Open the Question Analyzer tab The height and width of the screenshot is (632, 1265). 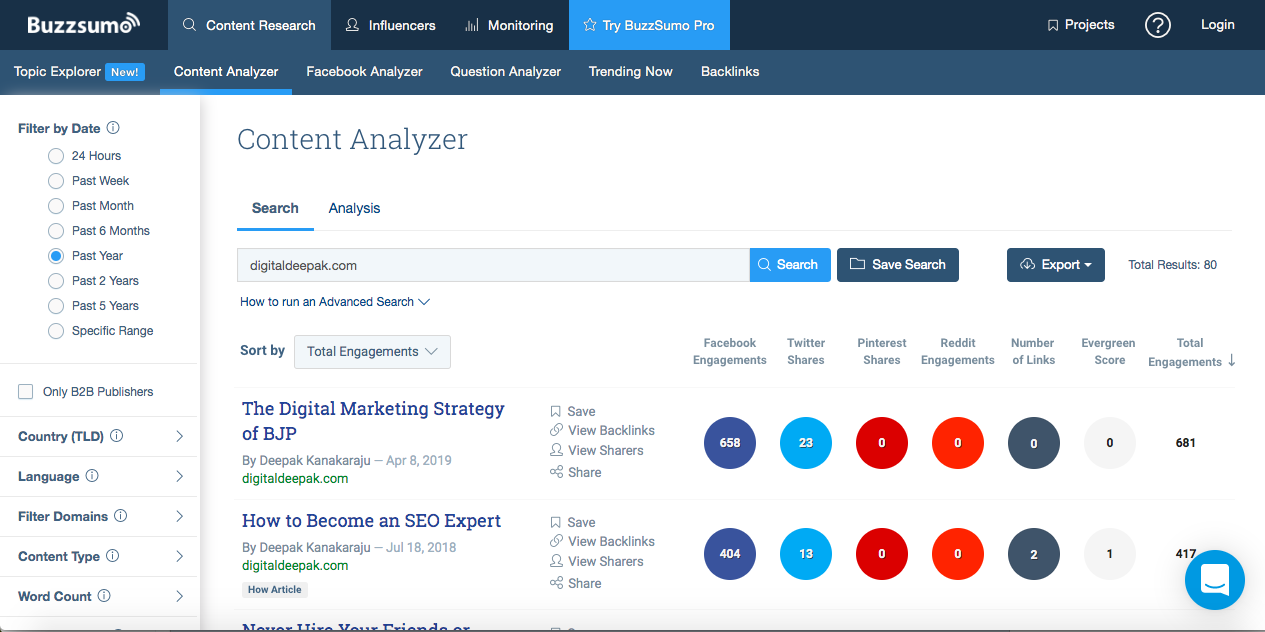point(505,72)
